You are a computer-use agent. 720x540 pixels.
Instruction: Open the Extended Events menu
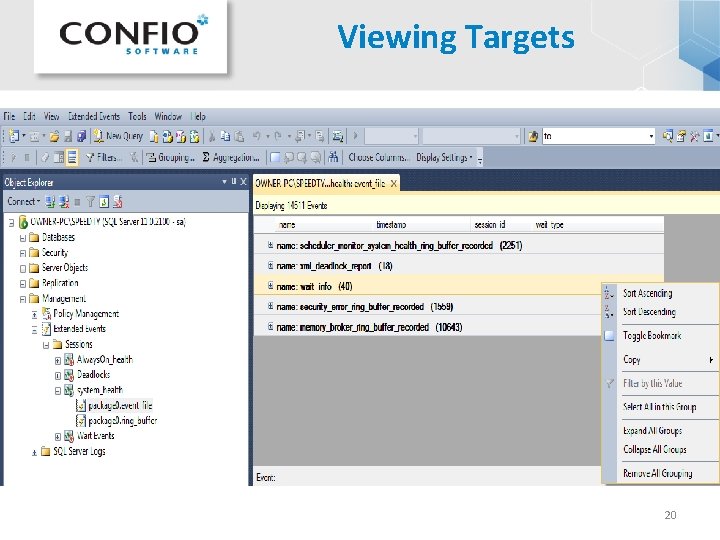pyautogui.click(x=94, y=116)
